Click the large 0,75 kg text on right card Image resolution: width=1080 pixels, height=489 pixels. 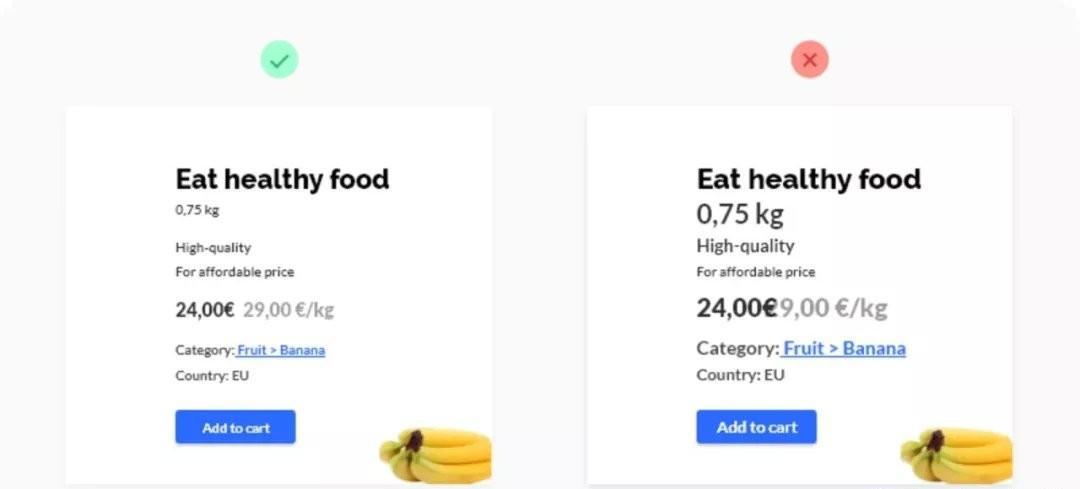tap(740, 215)
